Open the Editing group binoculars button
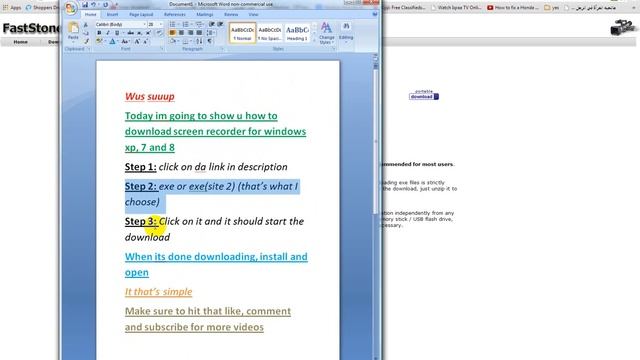The width and height of the screenshot is (640, 360). pyautogui.click(x=346, y=33)
